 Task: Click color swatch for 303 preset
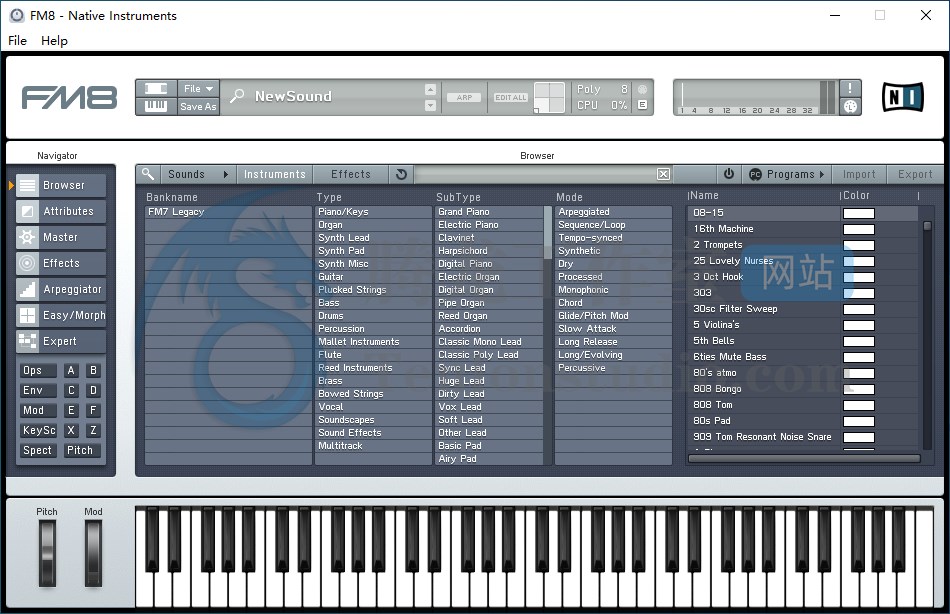click(x=859, y=293)
